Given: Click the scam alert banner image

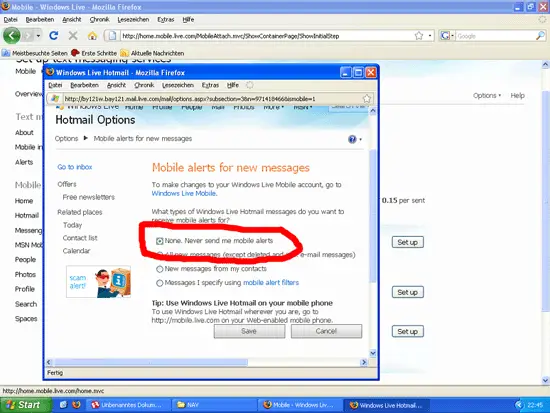Looking at the screenshot, I should pos(99,282).
